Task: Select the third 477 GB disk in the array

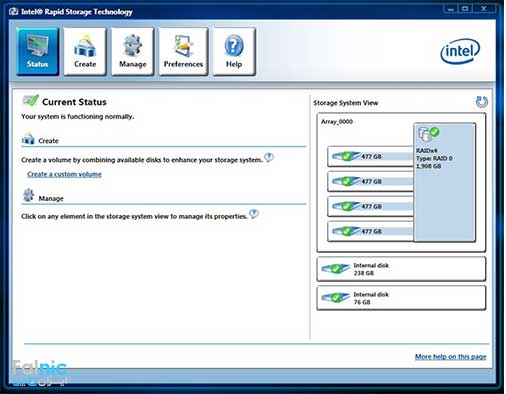Action: [x=371, y=206]
